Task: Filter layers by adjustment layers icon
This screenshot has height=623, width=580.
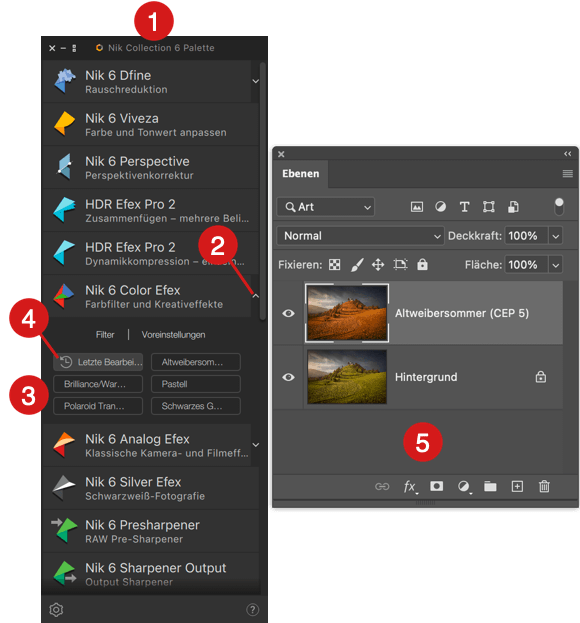Action: (x=440, y=207)
